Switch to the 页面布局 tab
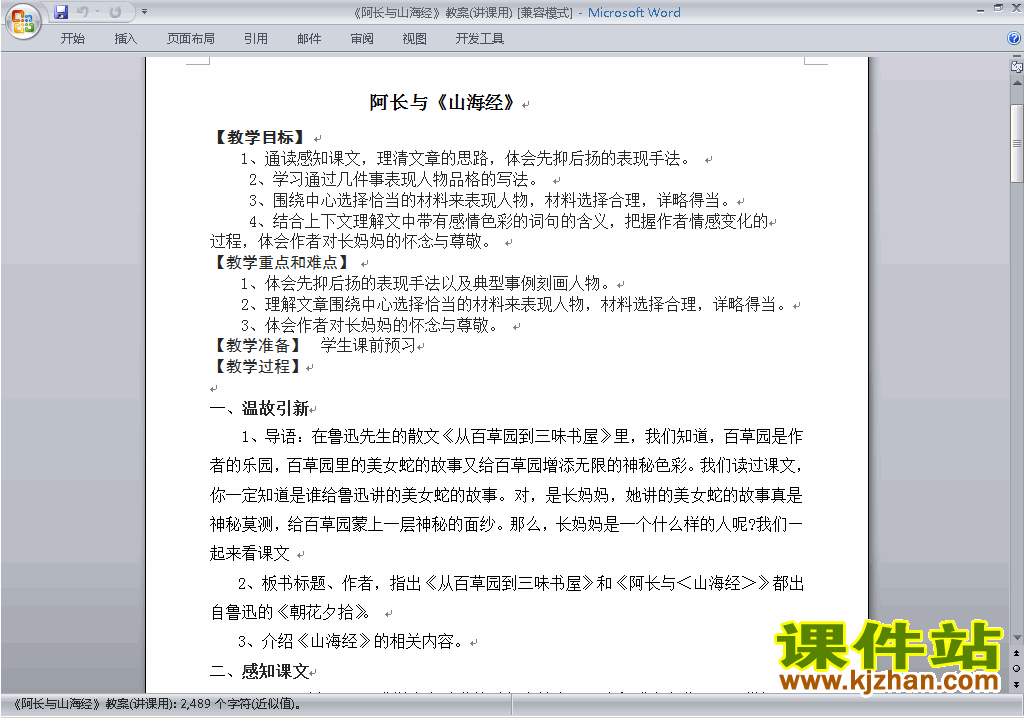This screenshot has height=718, width=1024. pos(191,39)
